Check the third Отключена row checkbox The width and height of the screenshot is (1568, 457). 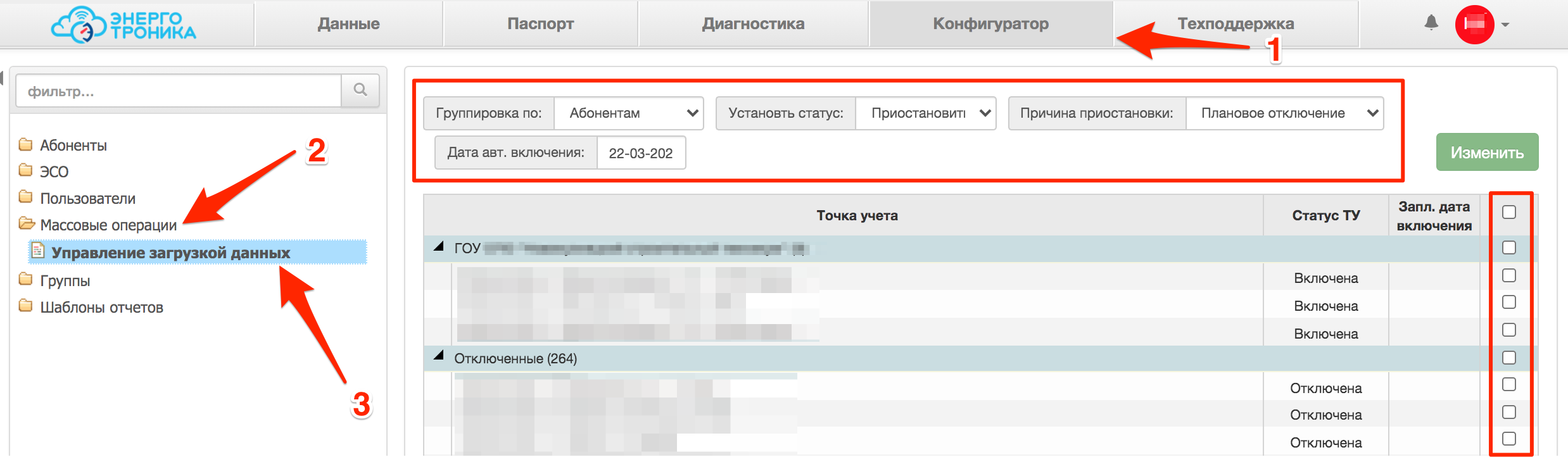coord(1509,439)
